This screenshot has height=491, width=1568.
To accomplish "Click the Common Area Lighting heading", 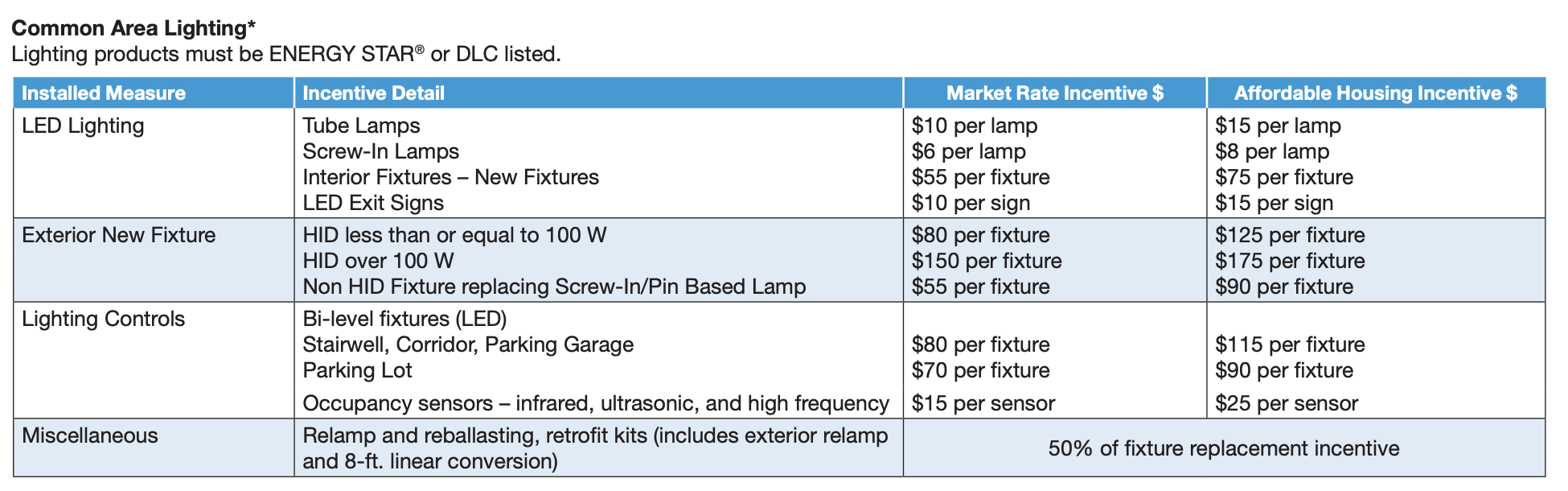I will tap(133, 28).
